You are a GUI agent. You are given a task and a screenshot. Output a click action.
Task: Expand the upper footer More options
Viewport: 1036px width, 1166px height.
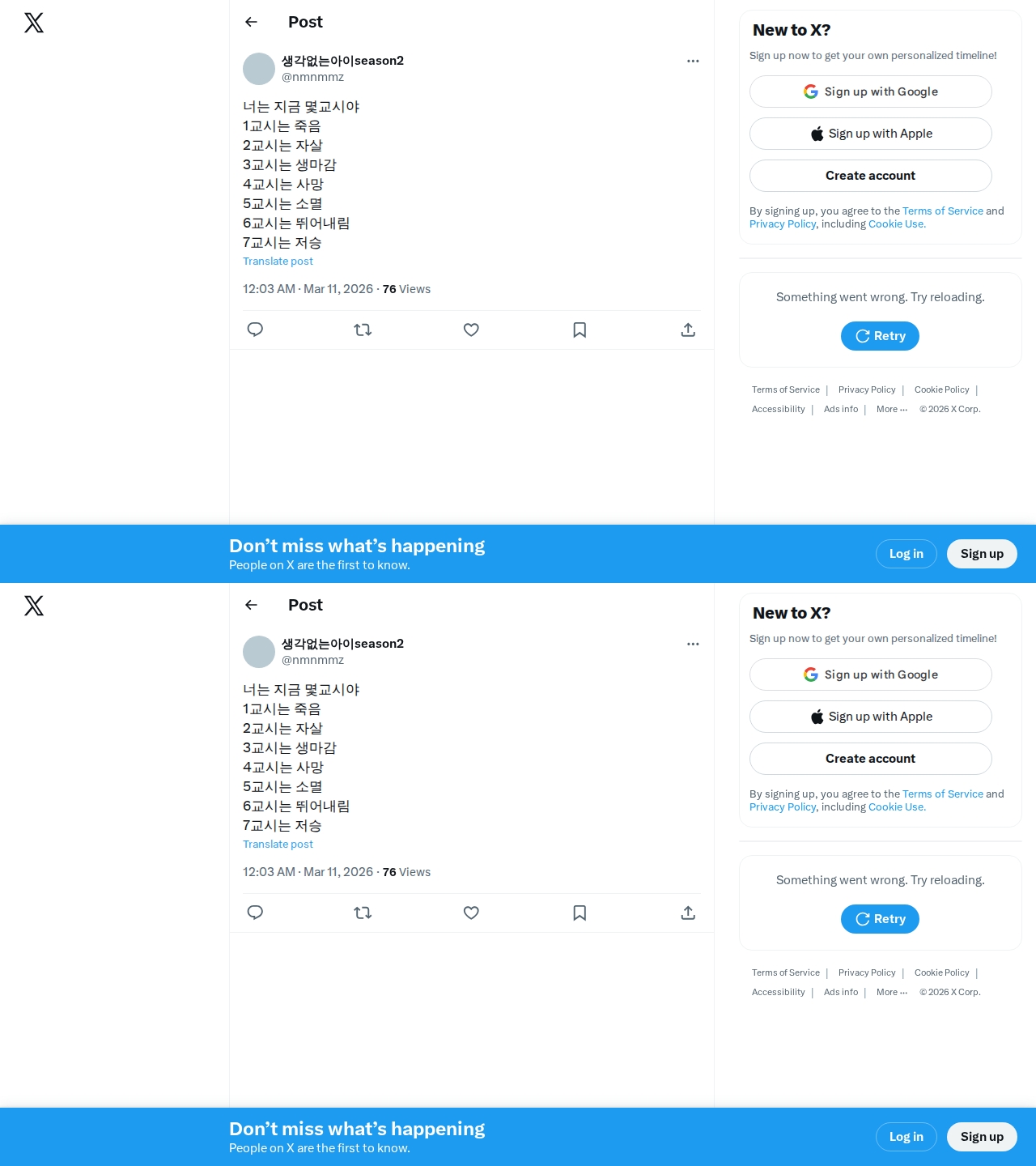[892, 409]
